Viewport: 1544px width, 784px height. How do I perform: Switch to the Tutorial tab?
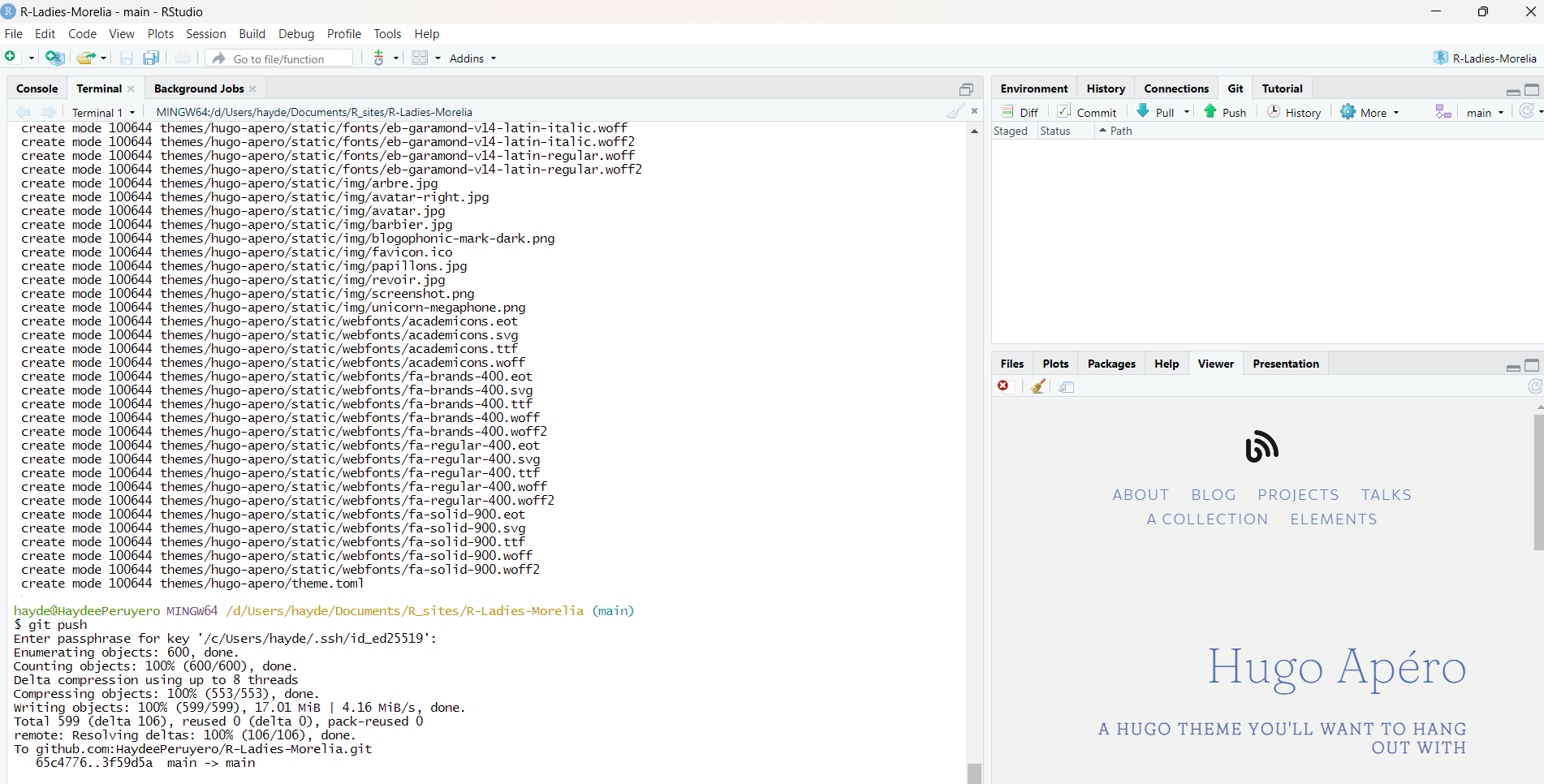[x=1282, y=88]
